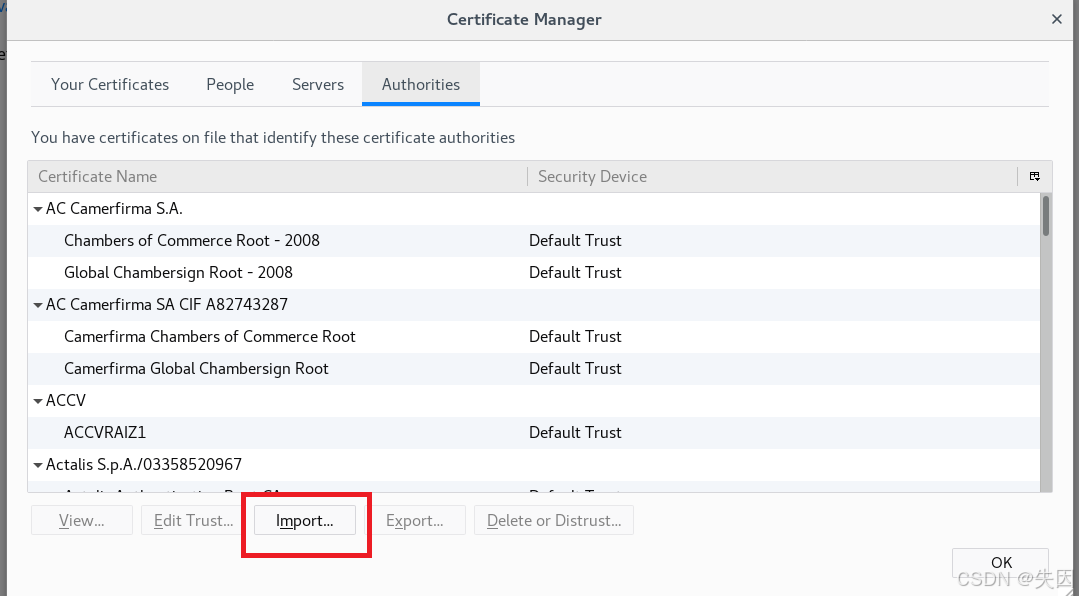The height and width of the screenshot is (596, 1079).
Task: Switch to the Your Certificates tab
Action: click(110, 84)
